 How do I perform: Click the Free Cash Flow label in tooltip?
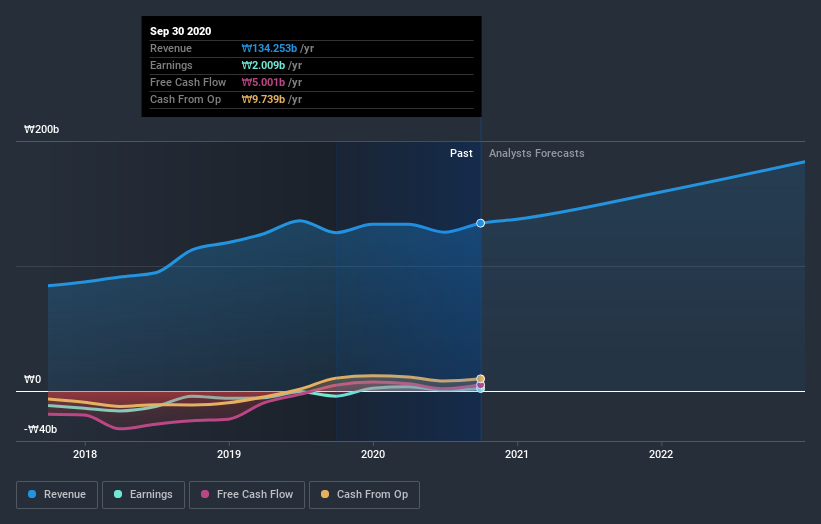(188, 82)
